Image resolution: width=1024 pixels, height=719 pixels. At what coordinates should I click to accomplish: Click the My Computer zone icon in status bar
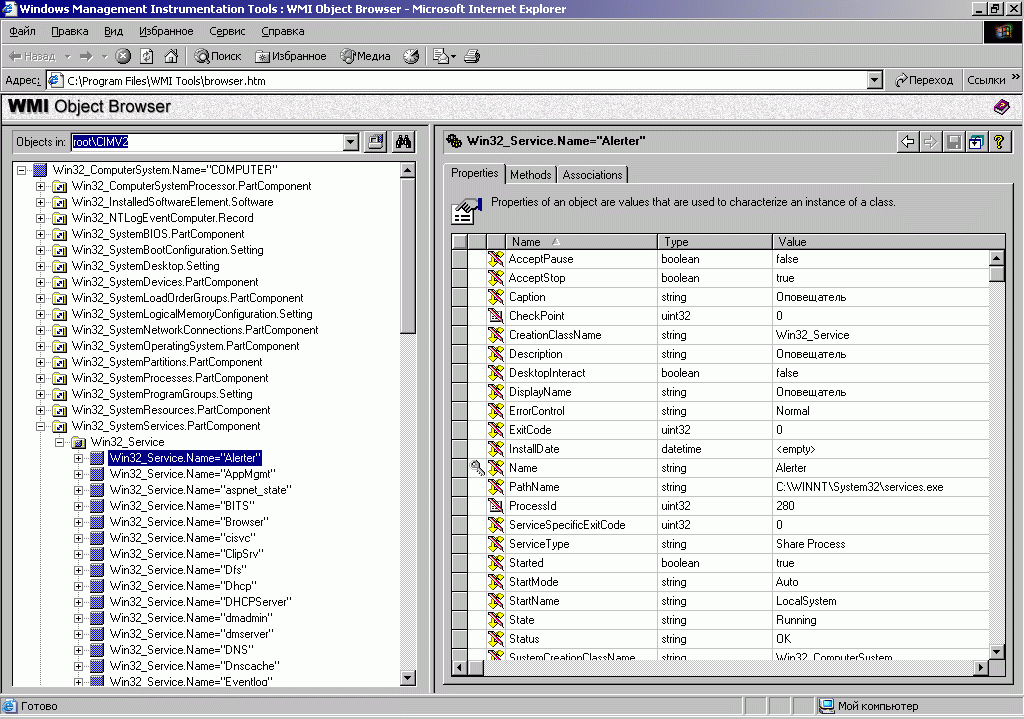point(827,706)
